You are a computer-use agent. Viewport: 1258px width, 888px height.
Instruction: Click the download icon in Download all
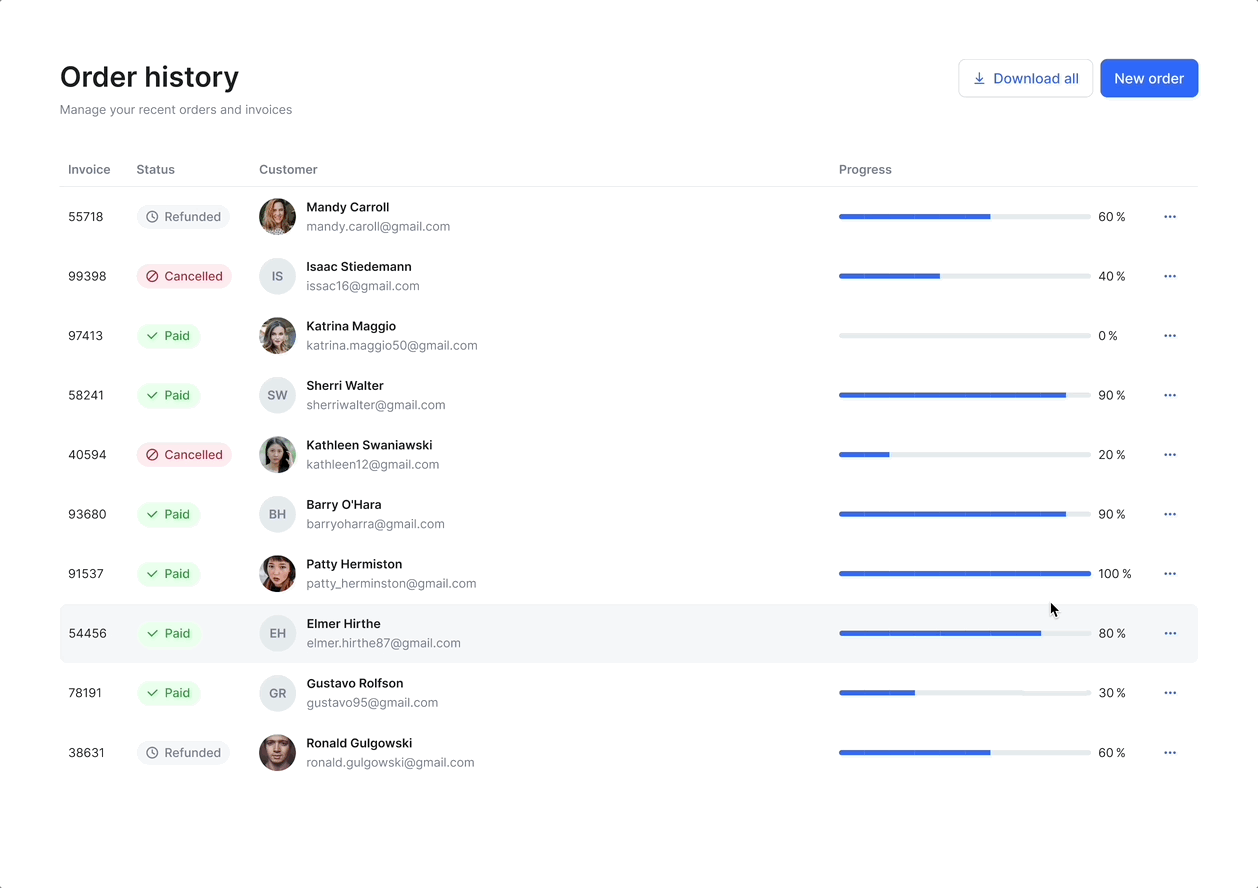(979, 79)
